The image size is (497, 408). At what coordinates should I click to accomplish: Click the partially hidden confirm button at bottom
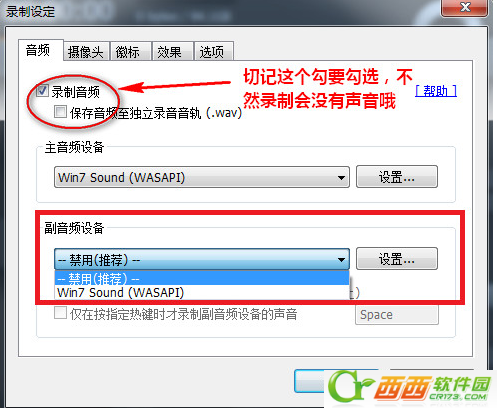click(x=309, y=381)
